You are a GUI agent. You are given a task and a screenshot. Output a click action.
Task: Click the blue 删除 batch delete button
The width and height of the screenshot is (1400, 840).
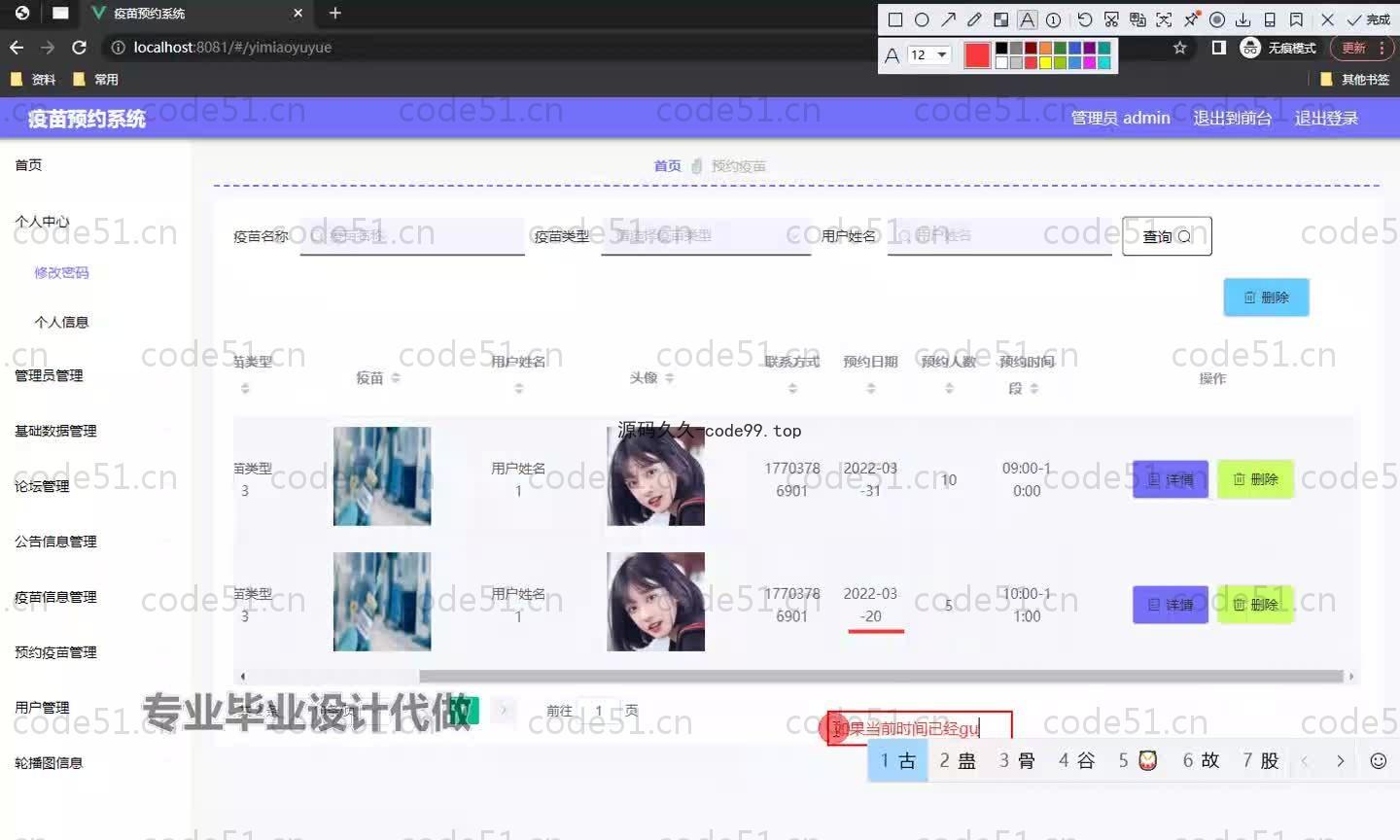coord(1266,297)
